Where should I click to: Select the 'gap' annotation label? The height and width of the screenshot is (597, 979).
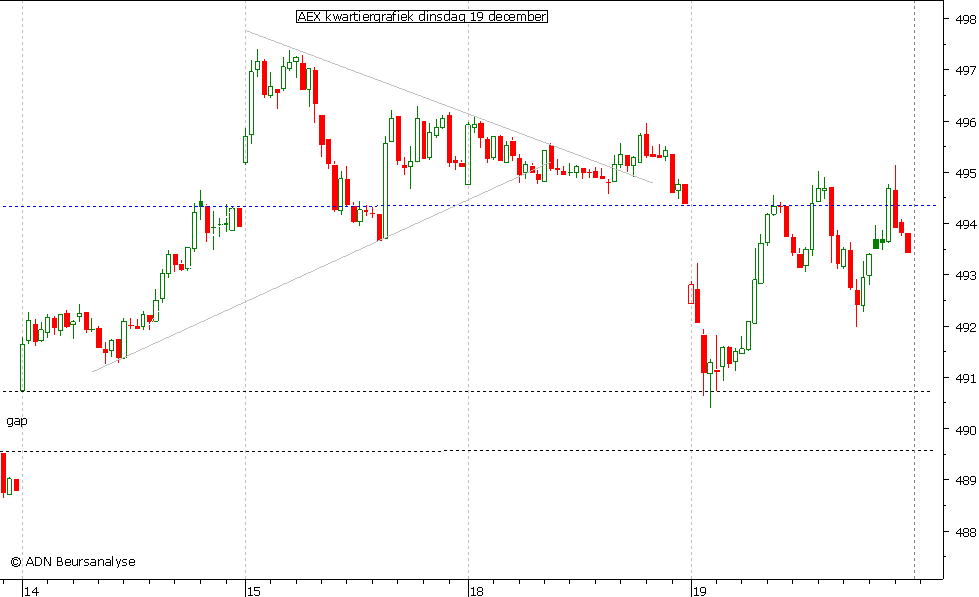point(17,421)
